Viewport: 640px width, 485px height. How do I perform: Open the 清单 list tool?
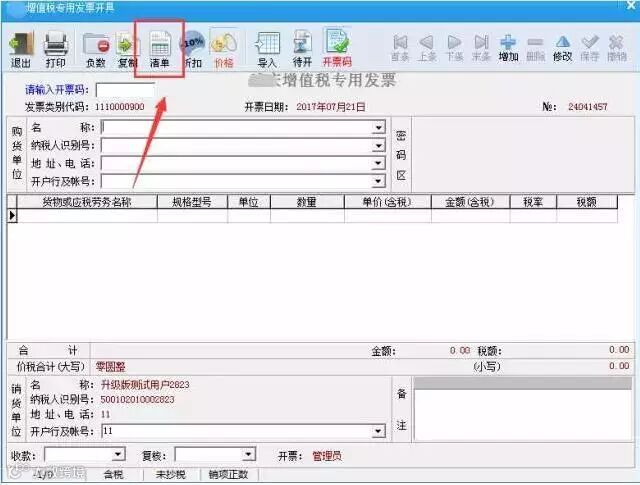pos(160,49)
